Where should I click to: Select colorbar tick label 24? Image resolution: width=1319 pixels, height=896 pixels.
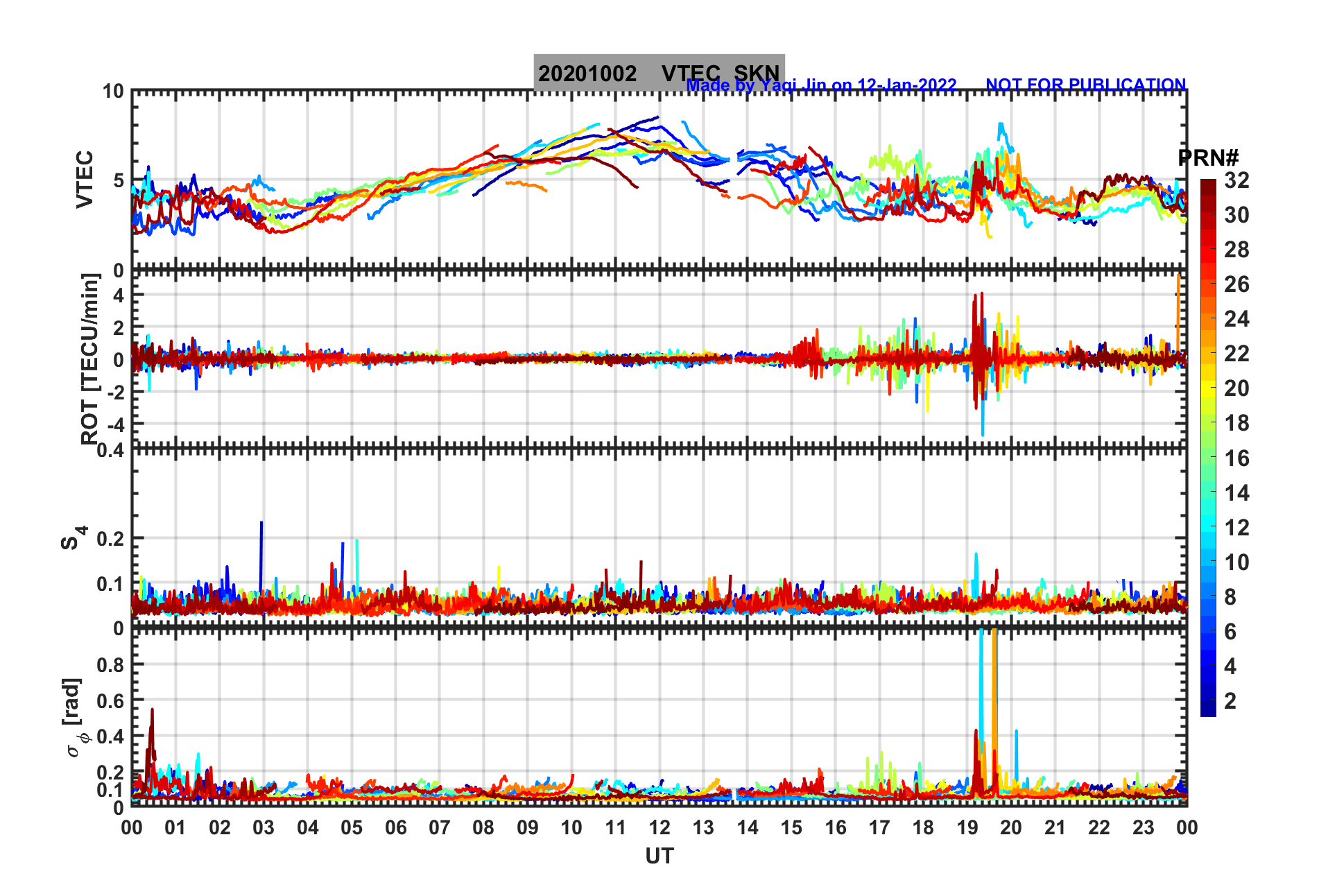tap(1236, 319)
